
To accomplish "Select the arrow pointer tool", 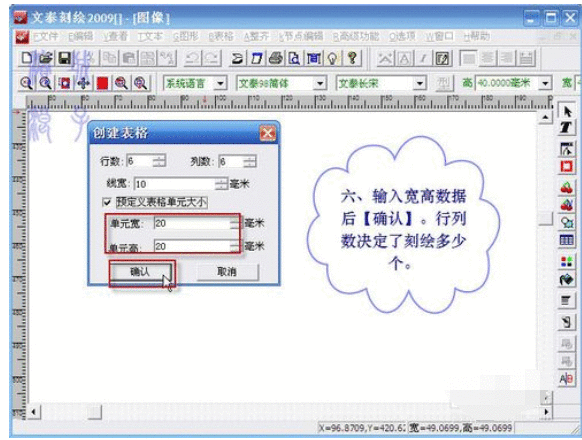I will pyautogui.click(x=566, y=111).
